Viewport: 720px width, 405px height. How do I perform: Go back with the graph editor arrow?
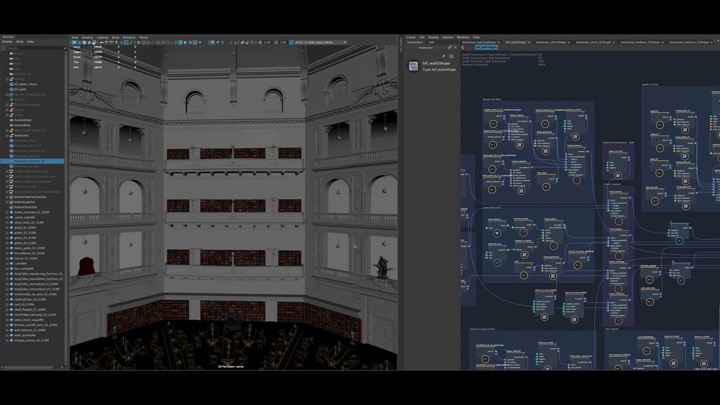pyautogui.click(x=463, y=47)
